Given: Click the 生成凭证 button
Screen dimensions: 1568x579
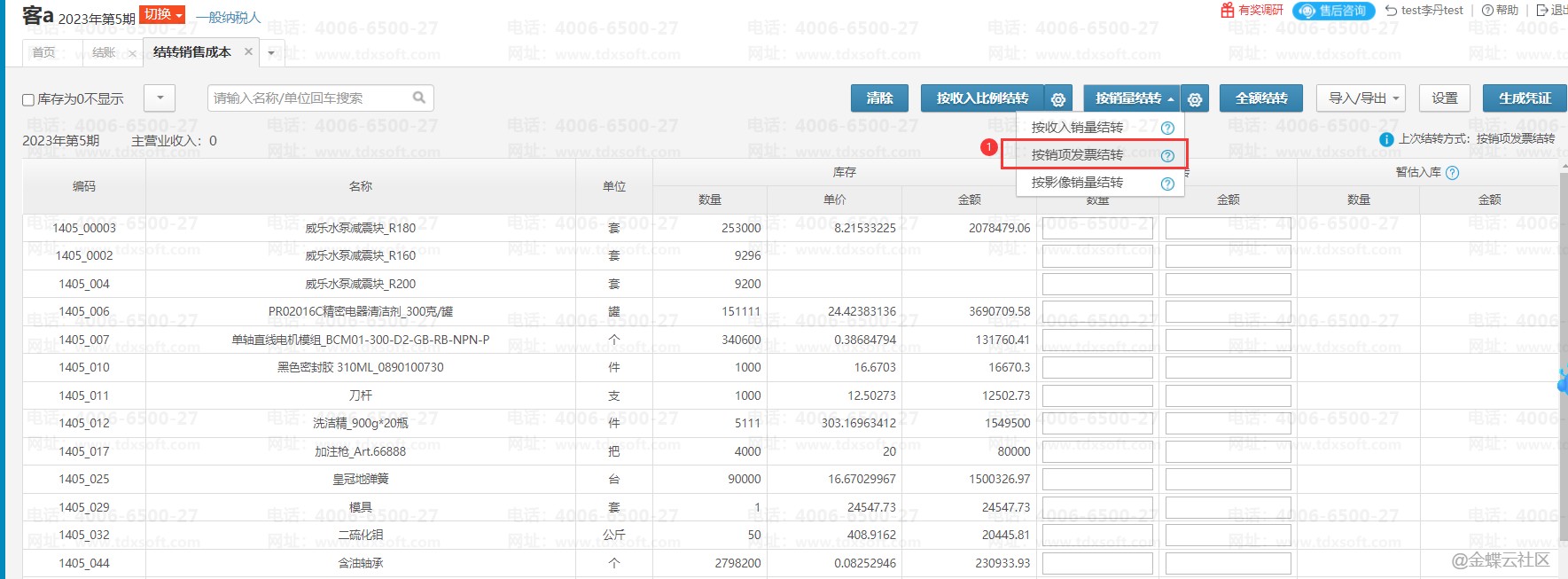Looking at the screenshot, I should 1524,98.
